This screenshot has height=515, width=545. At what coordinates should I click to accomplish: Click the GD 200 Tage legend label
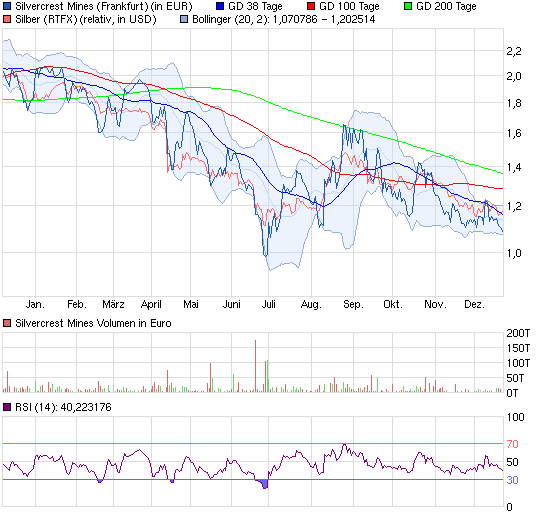[x=446, y=6]
